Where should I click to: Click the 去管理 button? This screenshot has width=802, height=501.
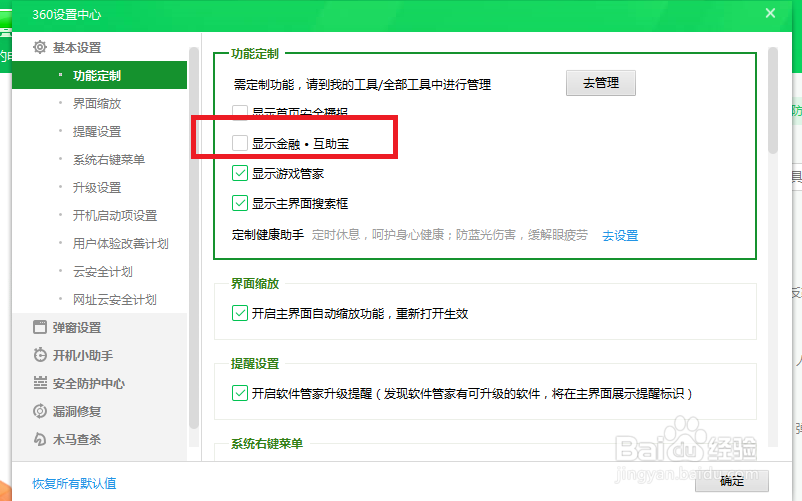[600, 83]
